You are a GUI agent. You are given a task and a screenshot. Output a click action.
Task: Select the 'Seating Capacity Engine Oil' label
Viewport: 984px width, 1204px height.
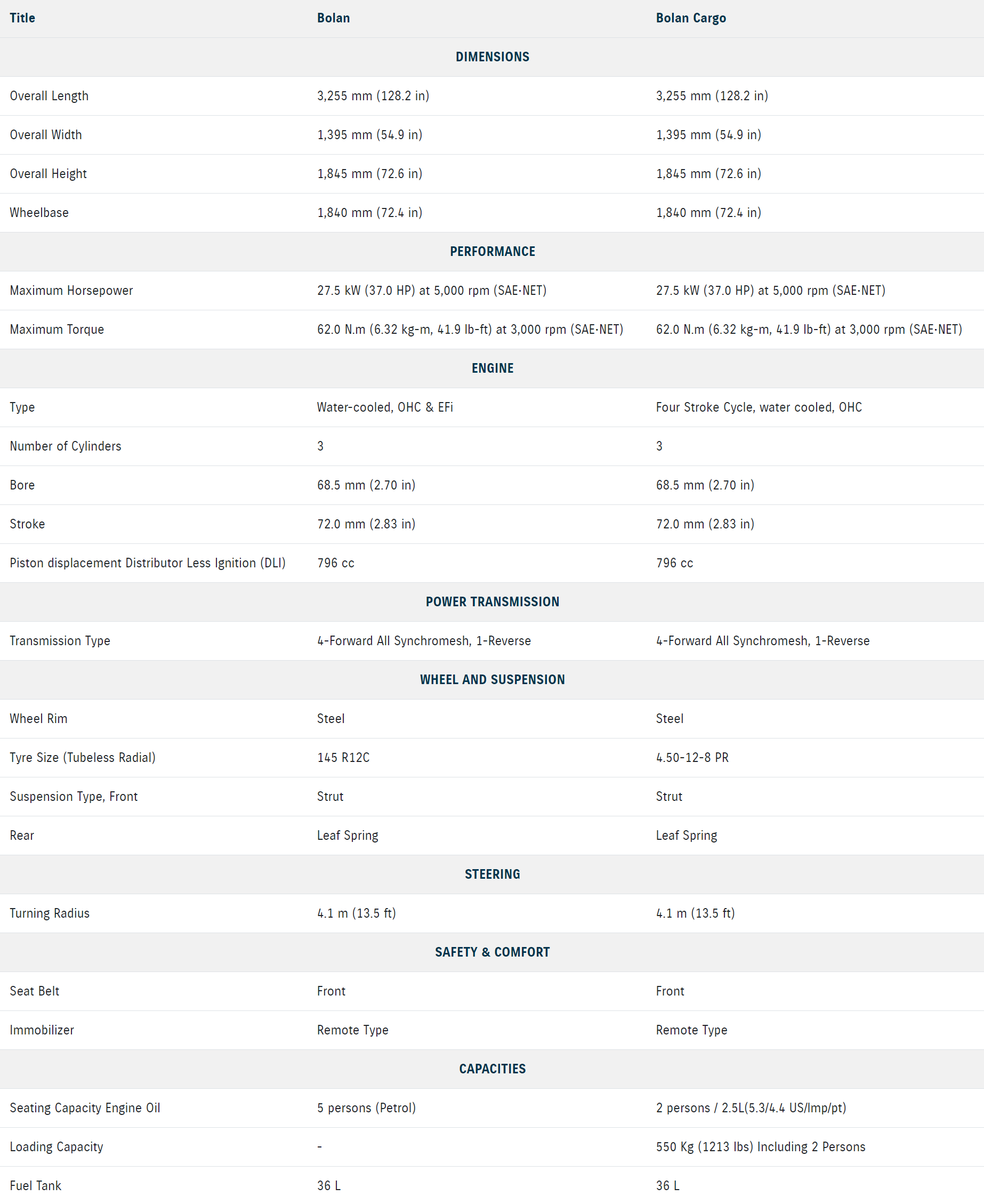[x=85, y=1107]
